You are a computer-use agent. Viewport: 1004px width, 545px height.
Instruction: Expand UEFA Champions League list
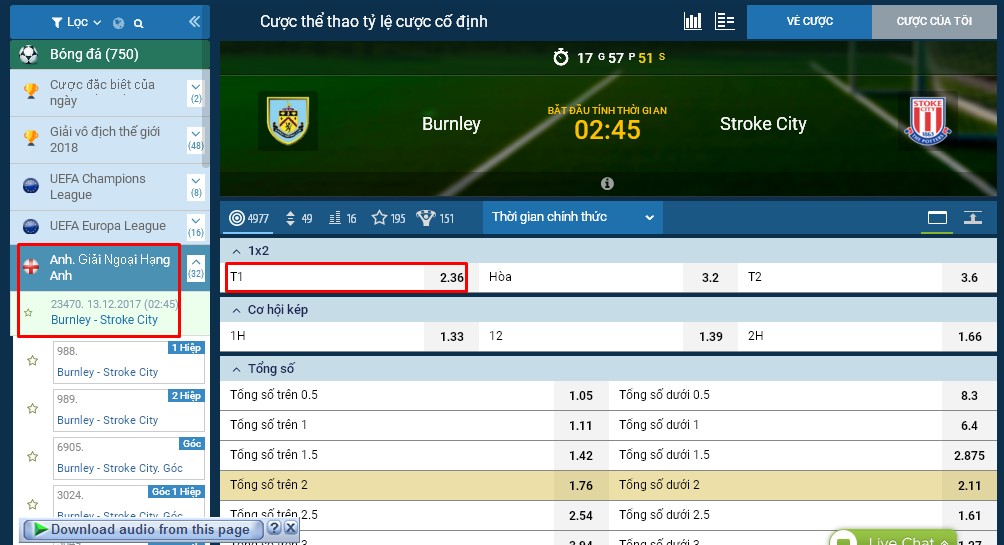[x=196, y=186]
